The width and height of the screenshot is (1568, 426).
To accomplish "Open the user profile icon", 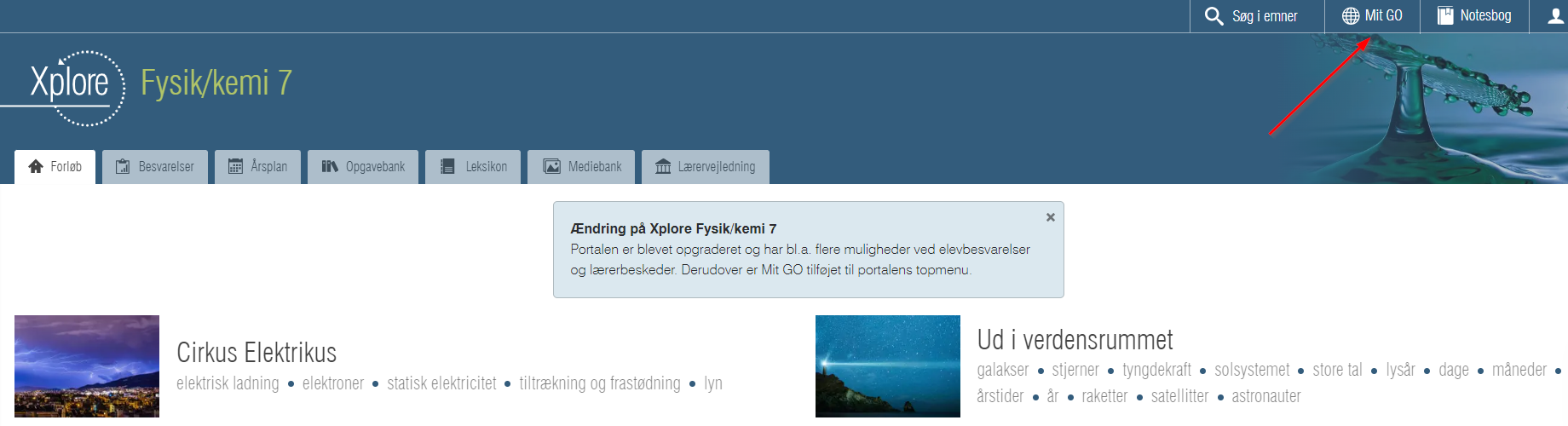I will (1555, 16).
